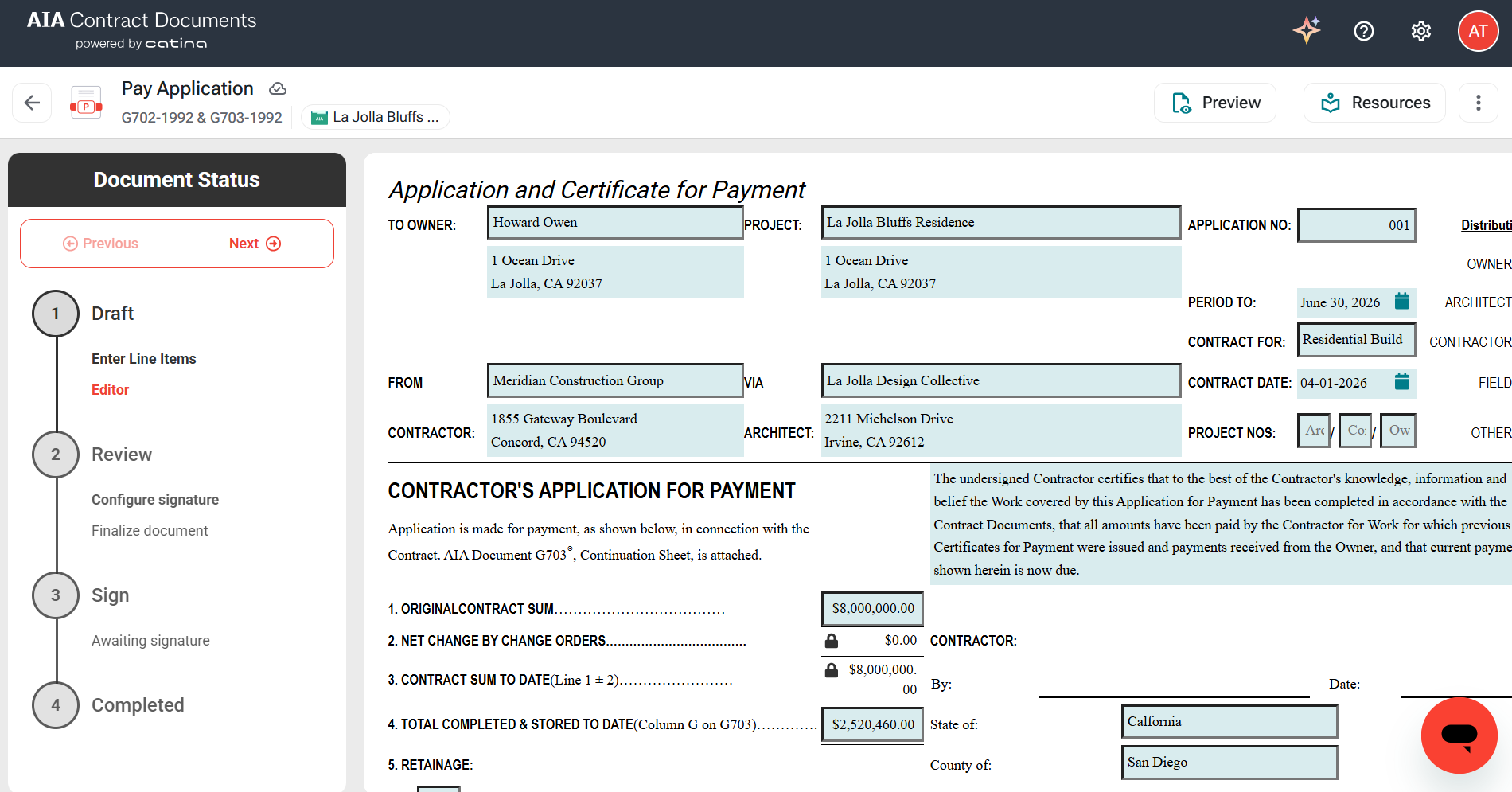The height and width of the screenshot is (792, 1512).
Task: Edit the County of field
Action: (1229, 763)
